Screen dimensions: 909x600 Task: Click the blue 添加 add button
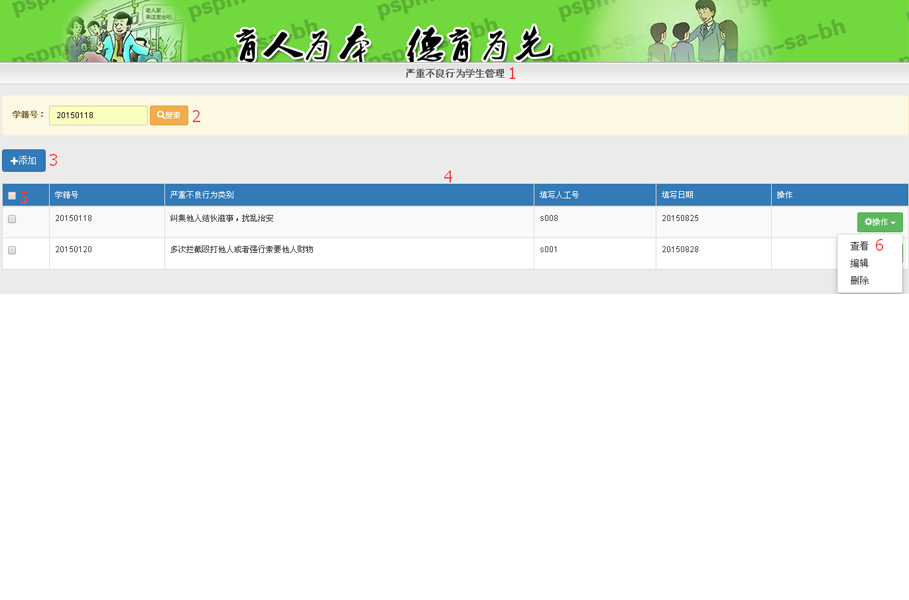pos(24,160)
